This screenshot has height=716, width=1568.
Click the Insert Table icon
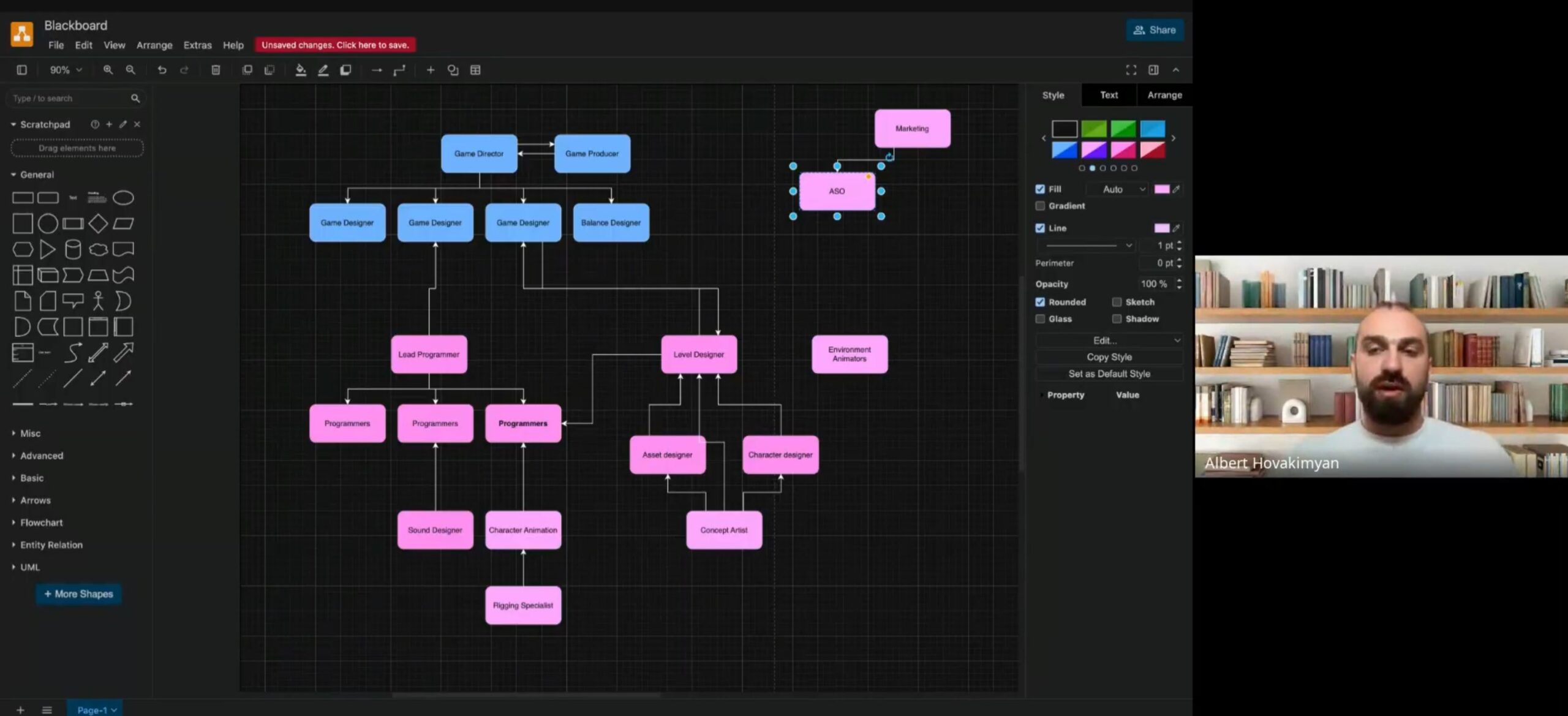click(x=475, y=70)
